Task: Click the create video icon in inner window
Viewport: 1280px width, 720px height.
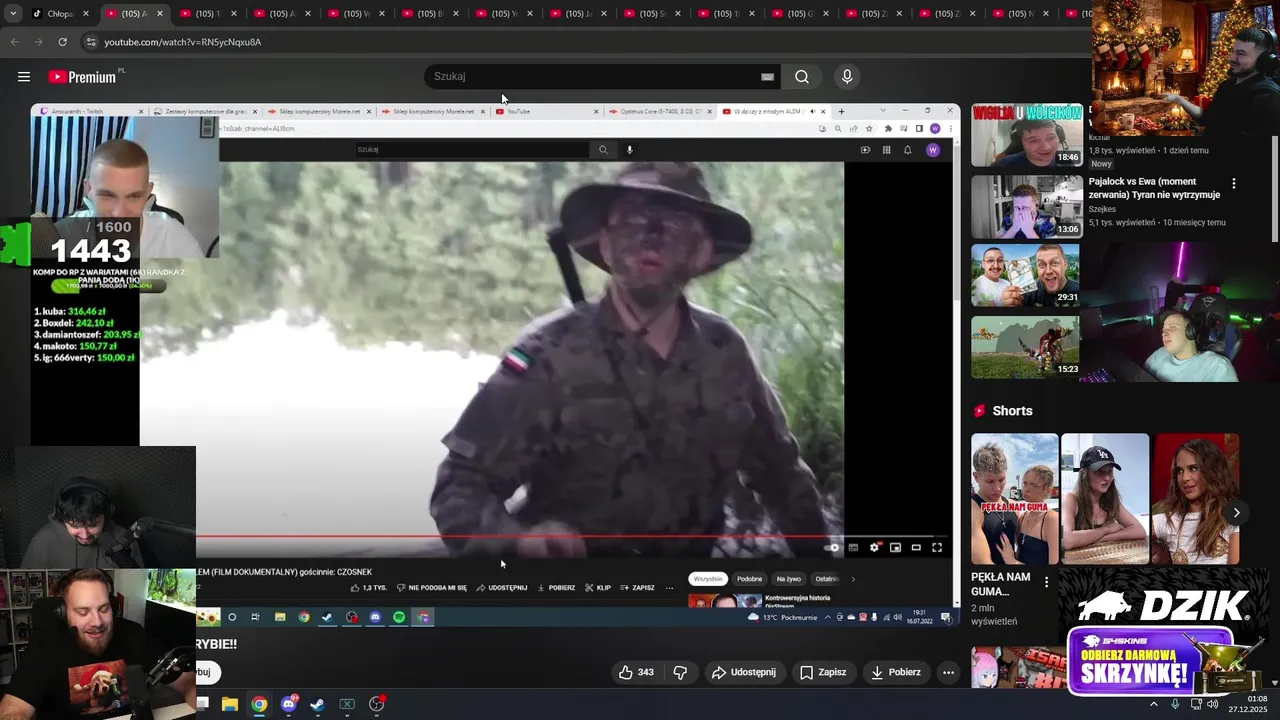Action: pyautogui.click(x=865, y=150)
